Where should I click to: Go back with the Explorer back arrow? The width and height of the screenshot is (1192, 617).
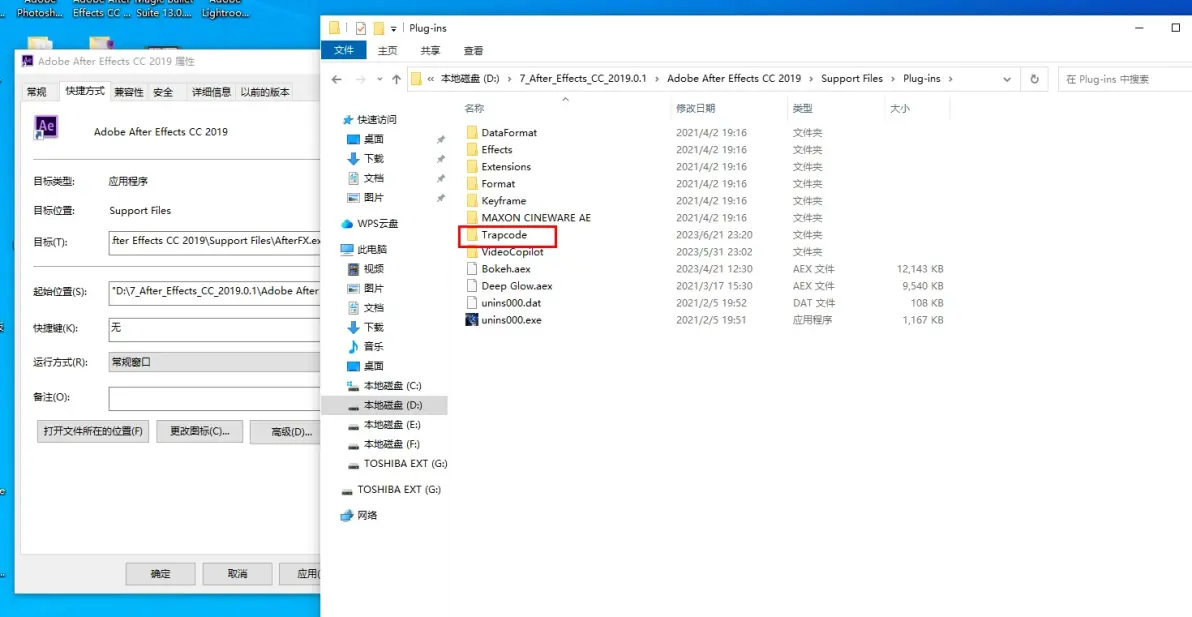tap(337, 79)
